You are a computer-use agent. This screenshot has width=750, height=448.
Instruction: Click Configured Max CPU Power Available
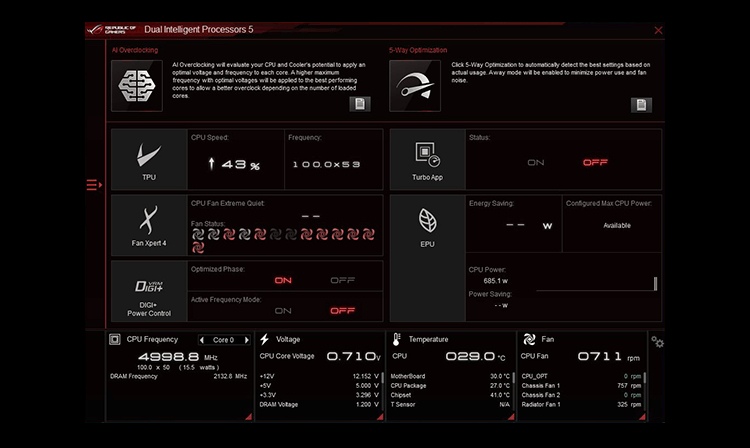coord(617,226)
